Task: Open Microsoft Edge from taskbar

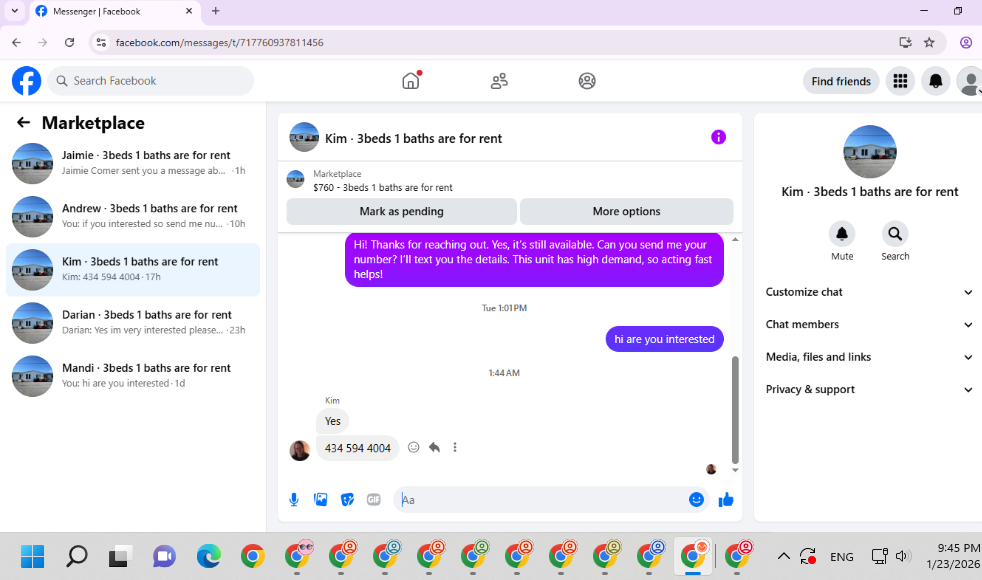Action: click(209, 556)
